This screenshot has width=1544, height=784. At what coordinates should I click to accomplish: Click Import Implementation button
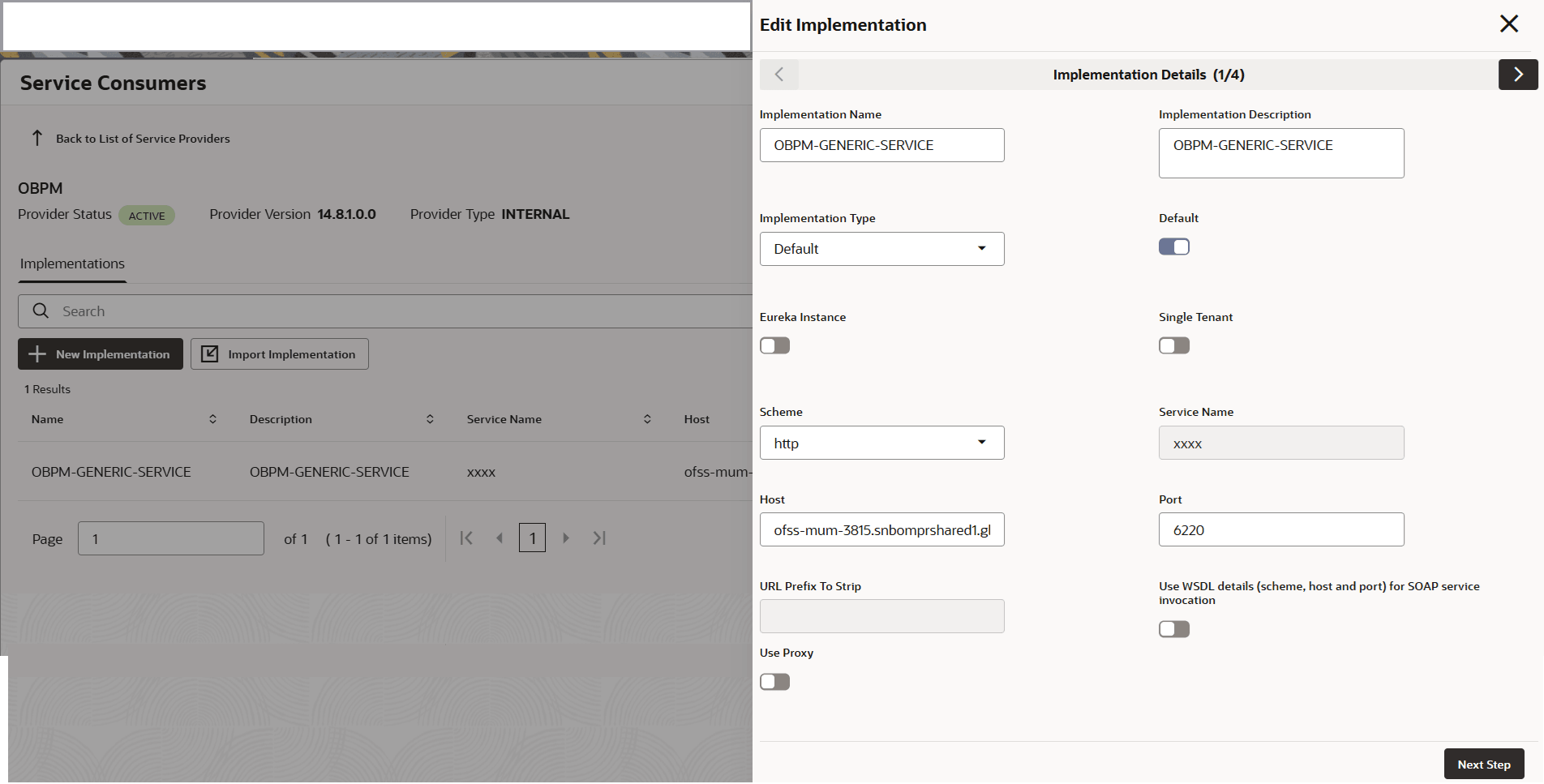tap(280, 354)
